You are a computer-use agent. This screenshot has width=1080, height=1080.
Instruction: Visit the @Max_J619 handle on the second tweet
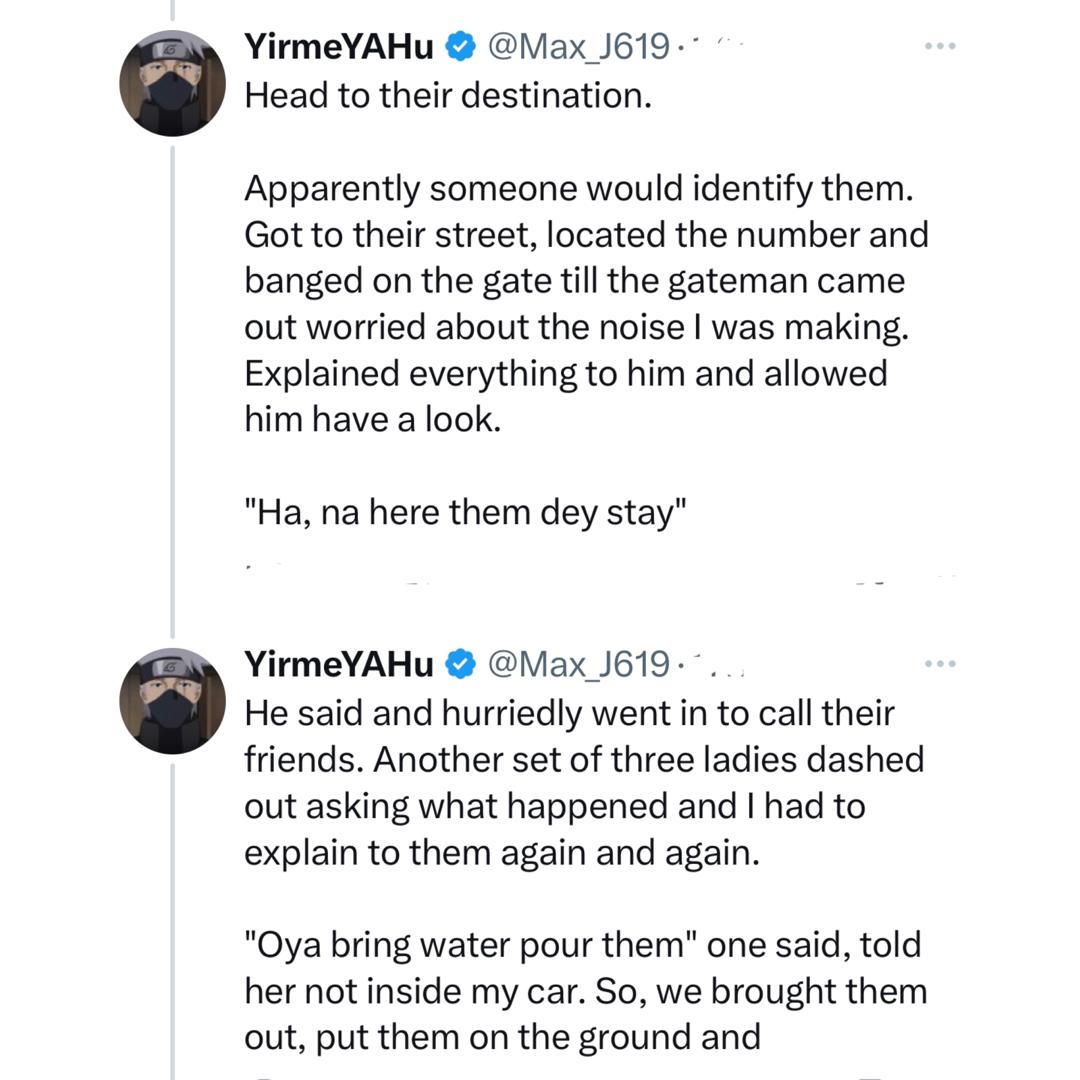[577, 663]
